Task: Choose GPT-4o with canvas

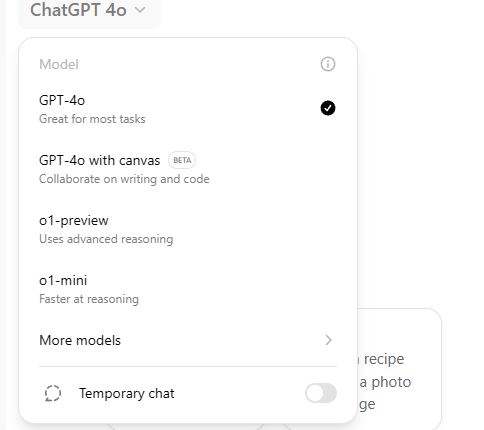Action: pos(187,169)
